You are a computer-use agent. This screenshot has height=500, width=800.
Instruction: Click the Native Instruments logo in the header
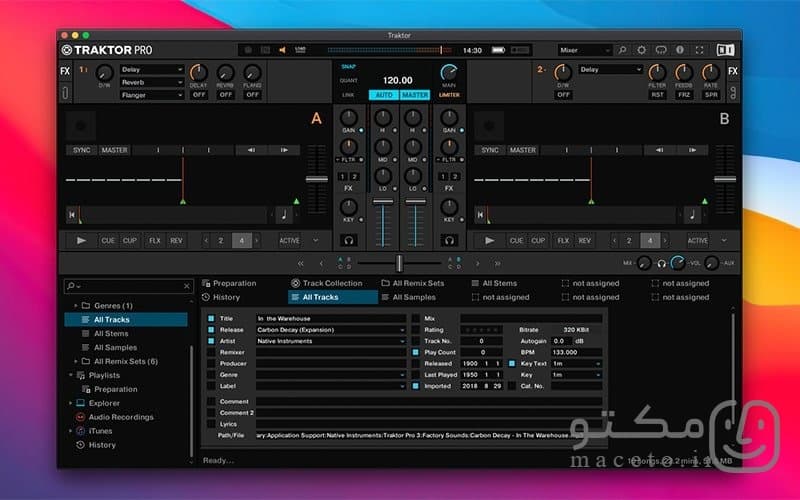(x=725, y=49)
